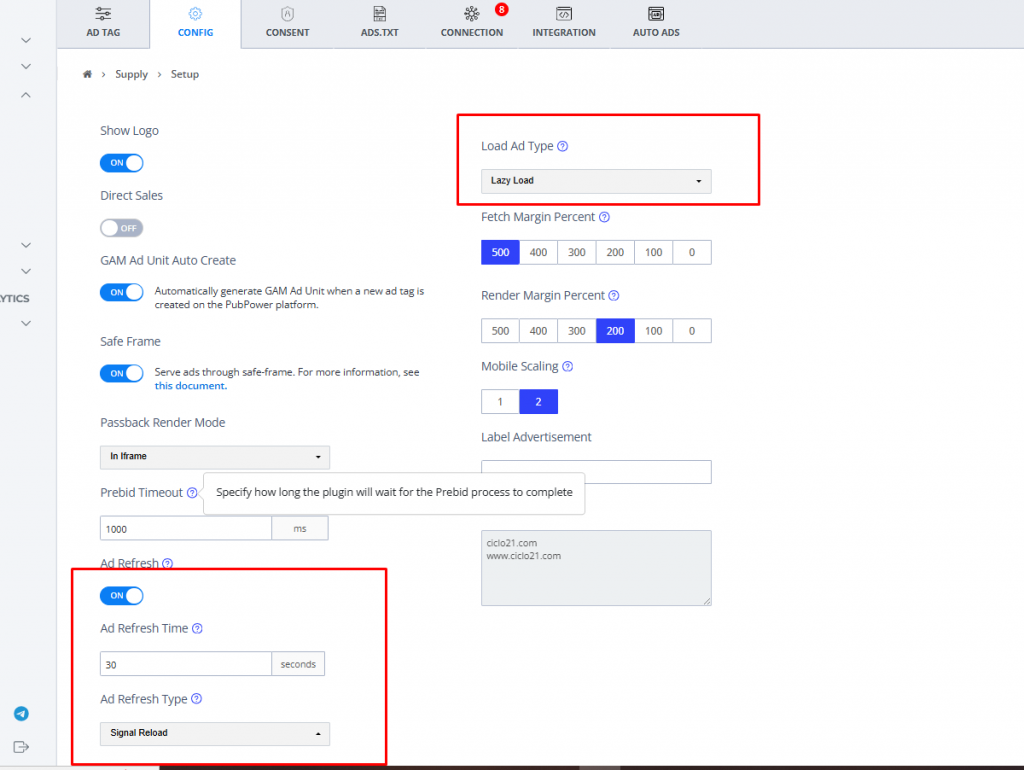The width and height of the screenshot is (1024, 770).
Task: Click help icon next to Load Ad Type
Action: click(562, 146)
